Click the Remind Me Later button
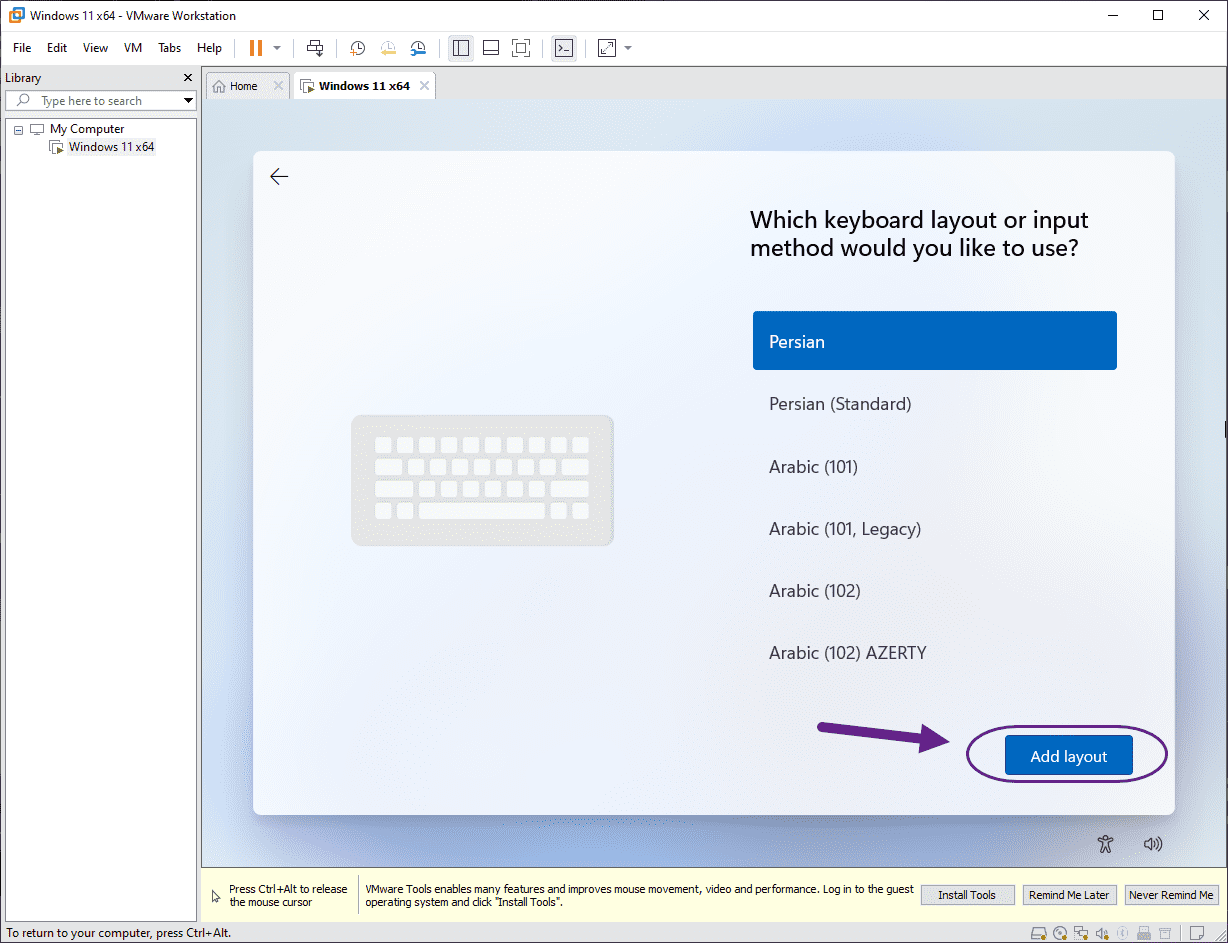 point(1069,895)
